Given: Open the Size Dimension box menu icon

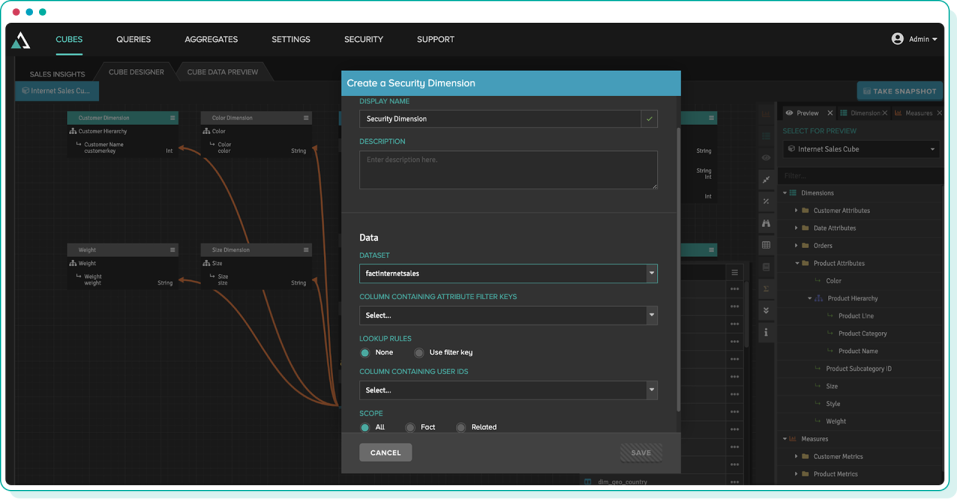Looking at the screenshot, I should click(x=306, y=250).
